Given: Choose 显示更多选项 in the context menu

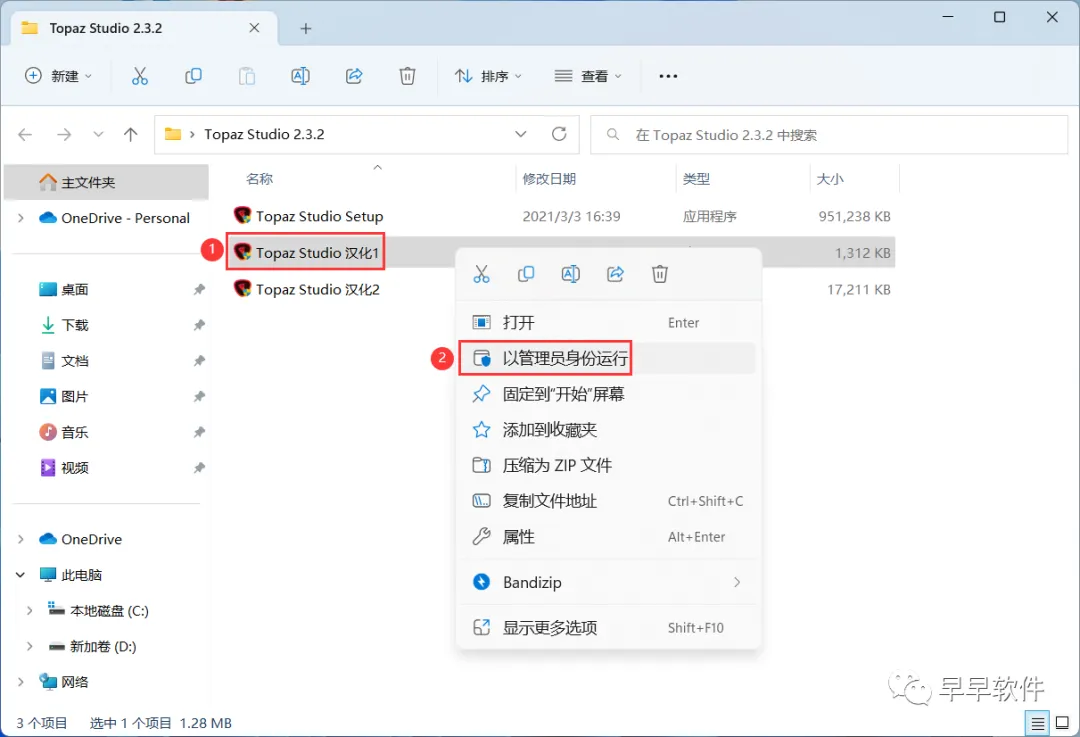Looking at the screenshot, I should tap(608, 627).
